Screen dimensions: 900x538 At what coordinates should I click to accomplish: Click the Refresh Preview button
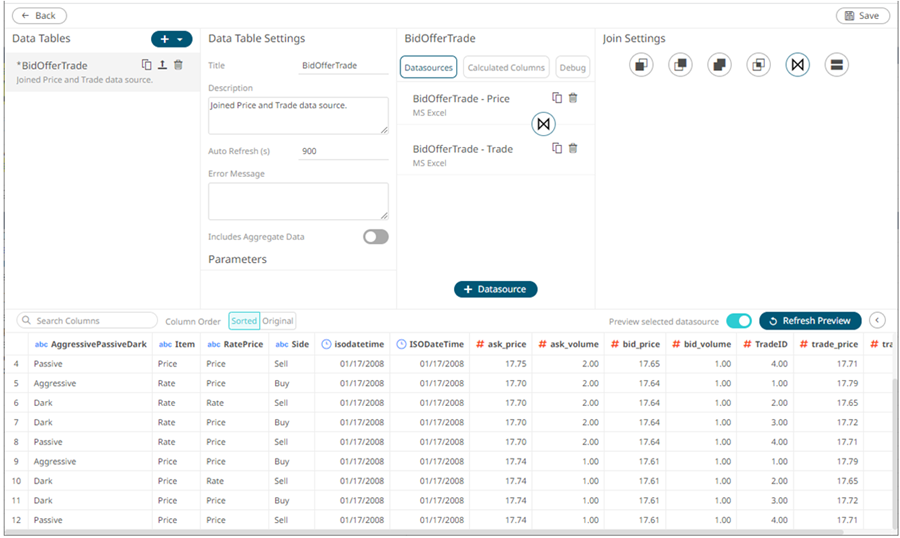tap(809, 321)
